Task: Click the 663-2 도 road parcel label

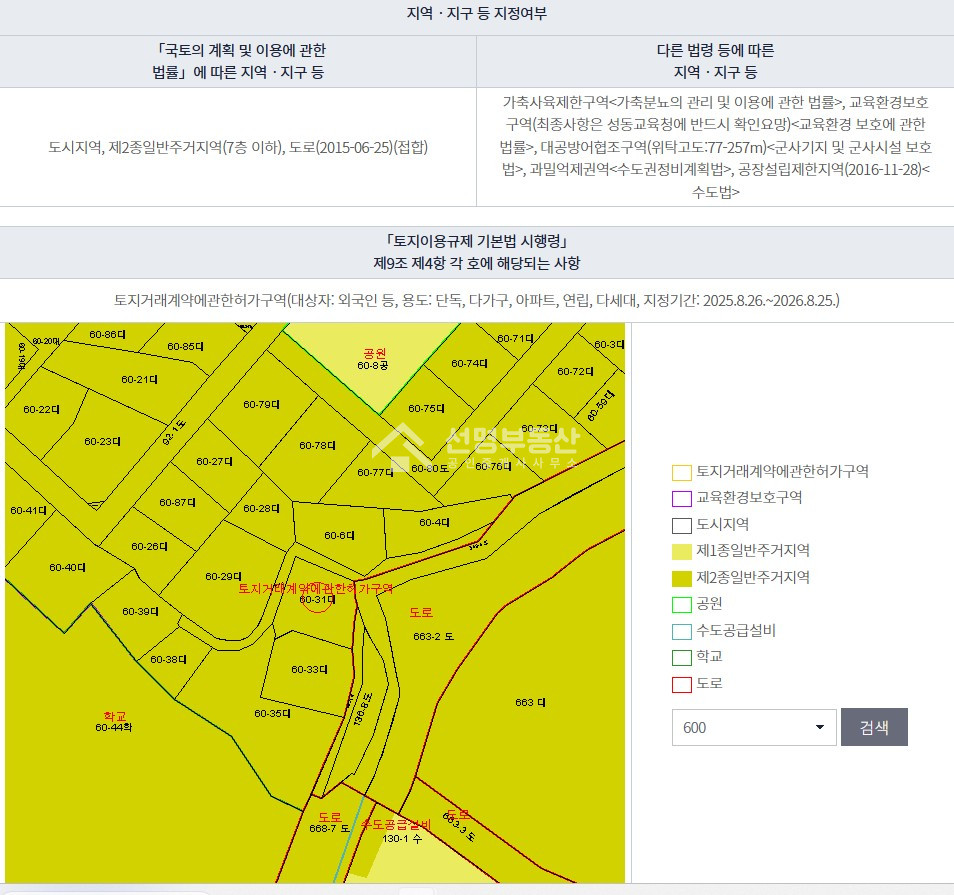Action: pos(433,636)
